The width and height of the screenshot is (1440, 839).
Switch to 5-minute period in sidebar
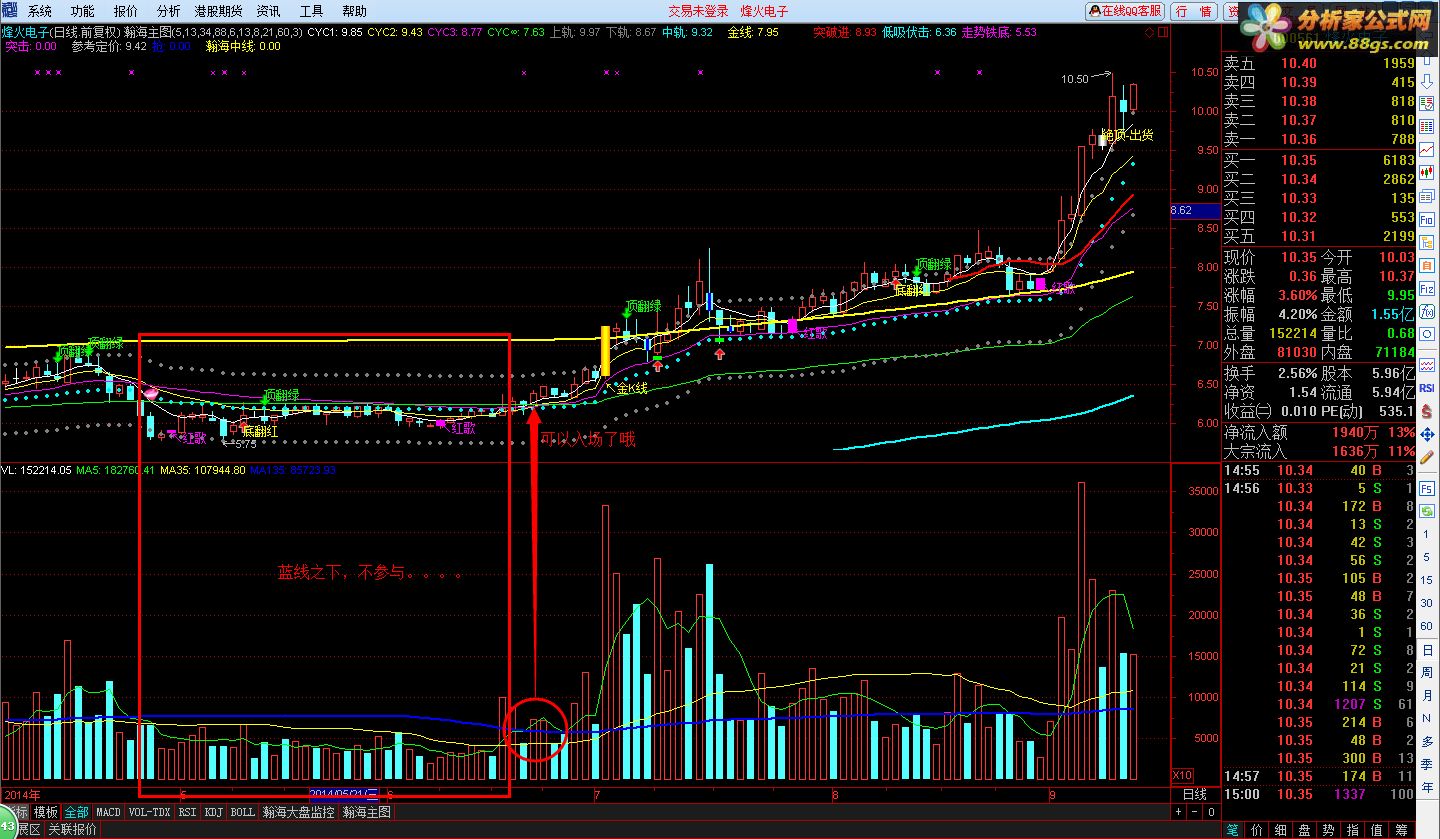[1427, 557]
